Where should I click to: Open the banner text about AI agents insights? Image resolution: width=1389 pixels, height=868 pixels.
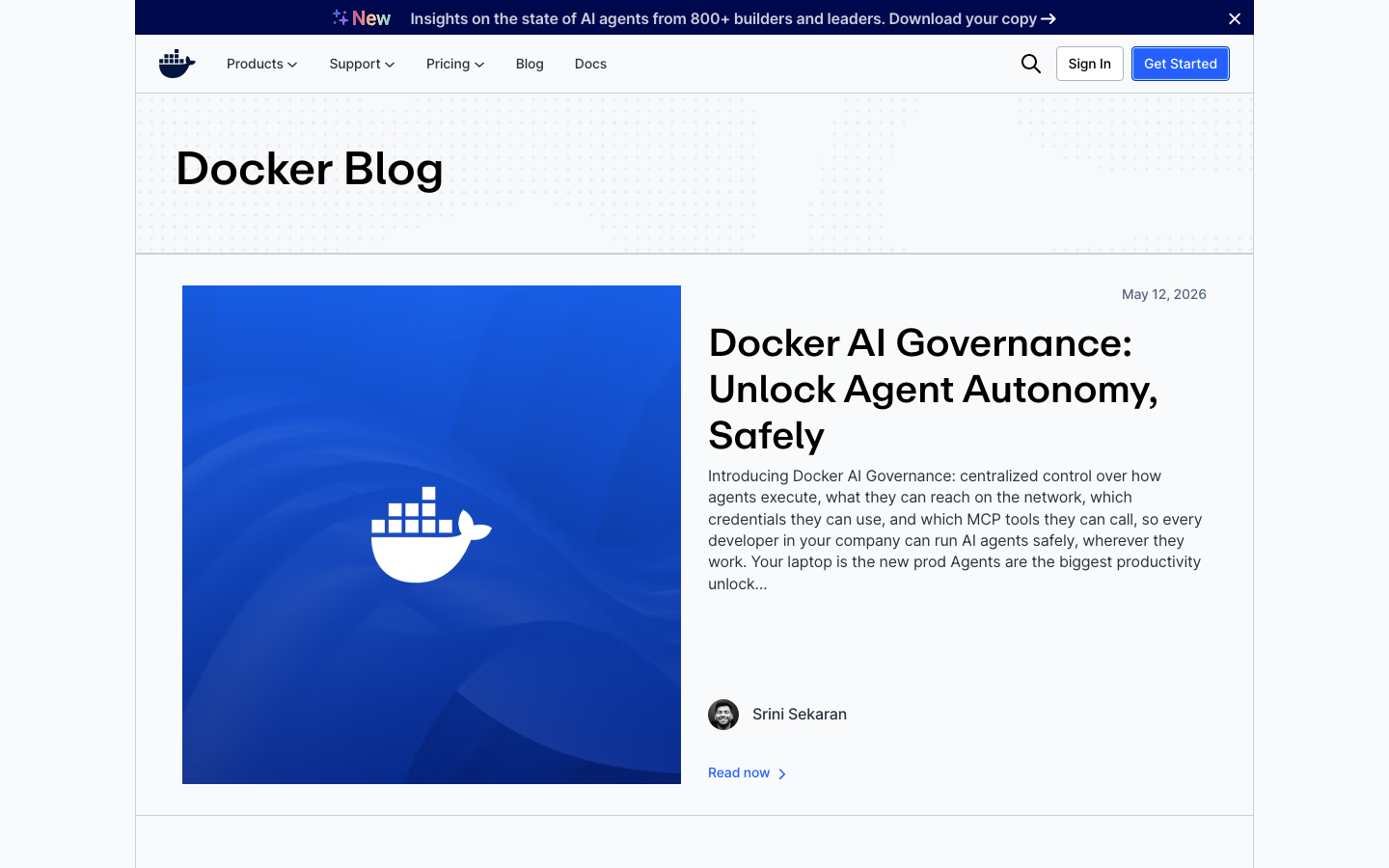click(723, 18)
